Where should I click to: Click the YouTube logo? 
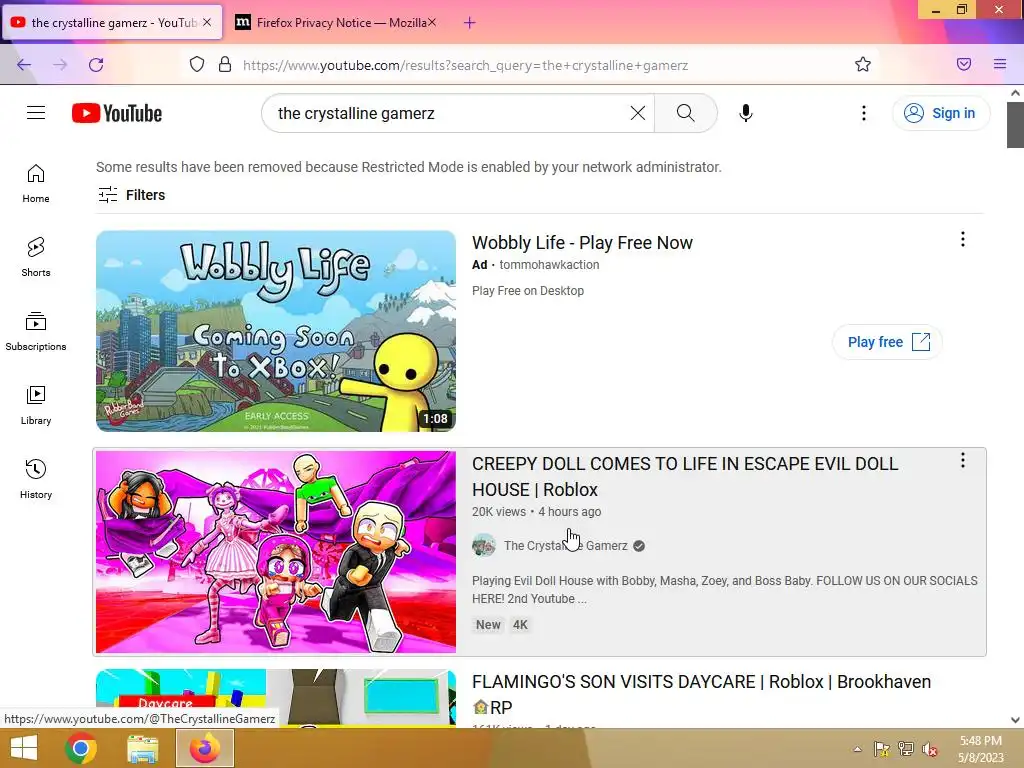click(x=117, y=113)
